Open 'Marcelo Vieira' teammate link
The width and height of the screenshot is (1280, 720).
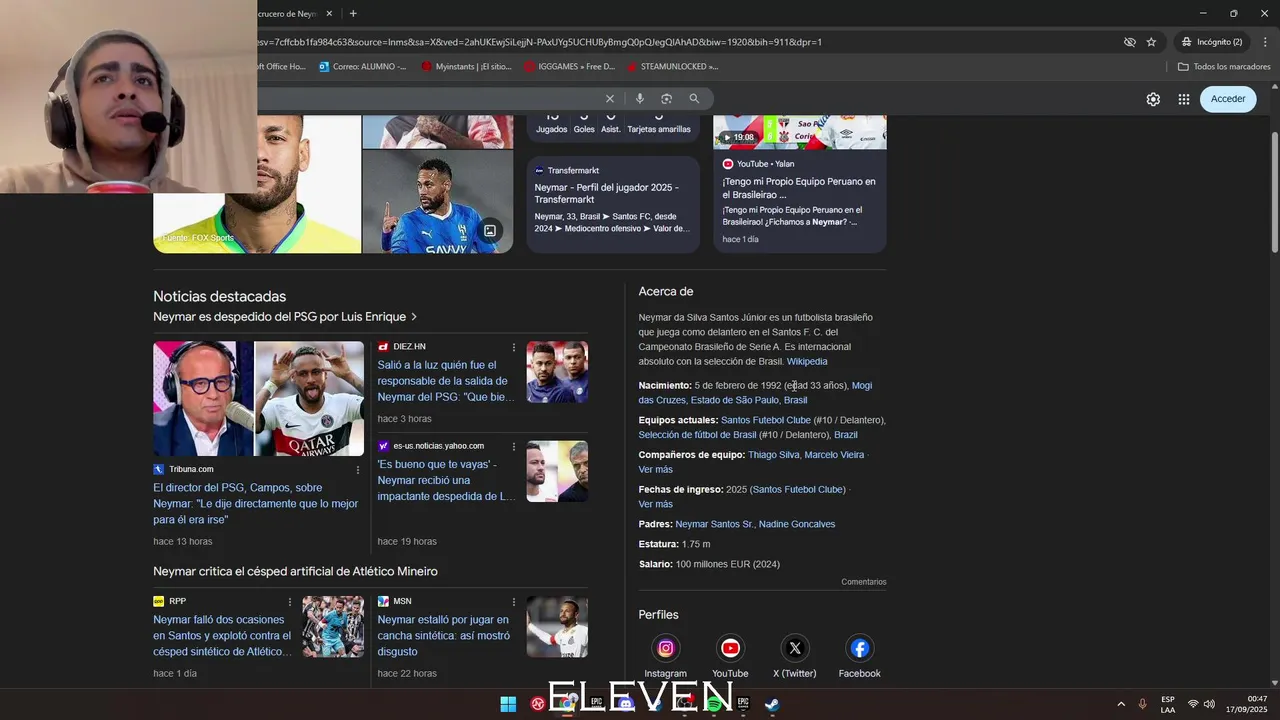point(834,455)
